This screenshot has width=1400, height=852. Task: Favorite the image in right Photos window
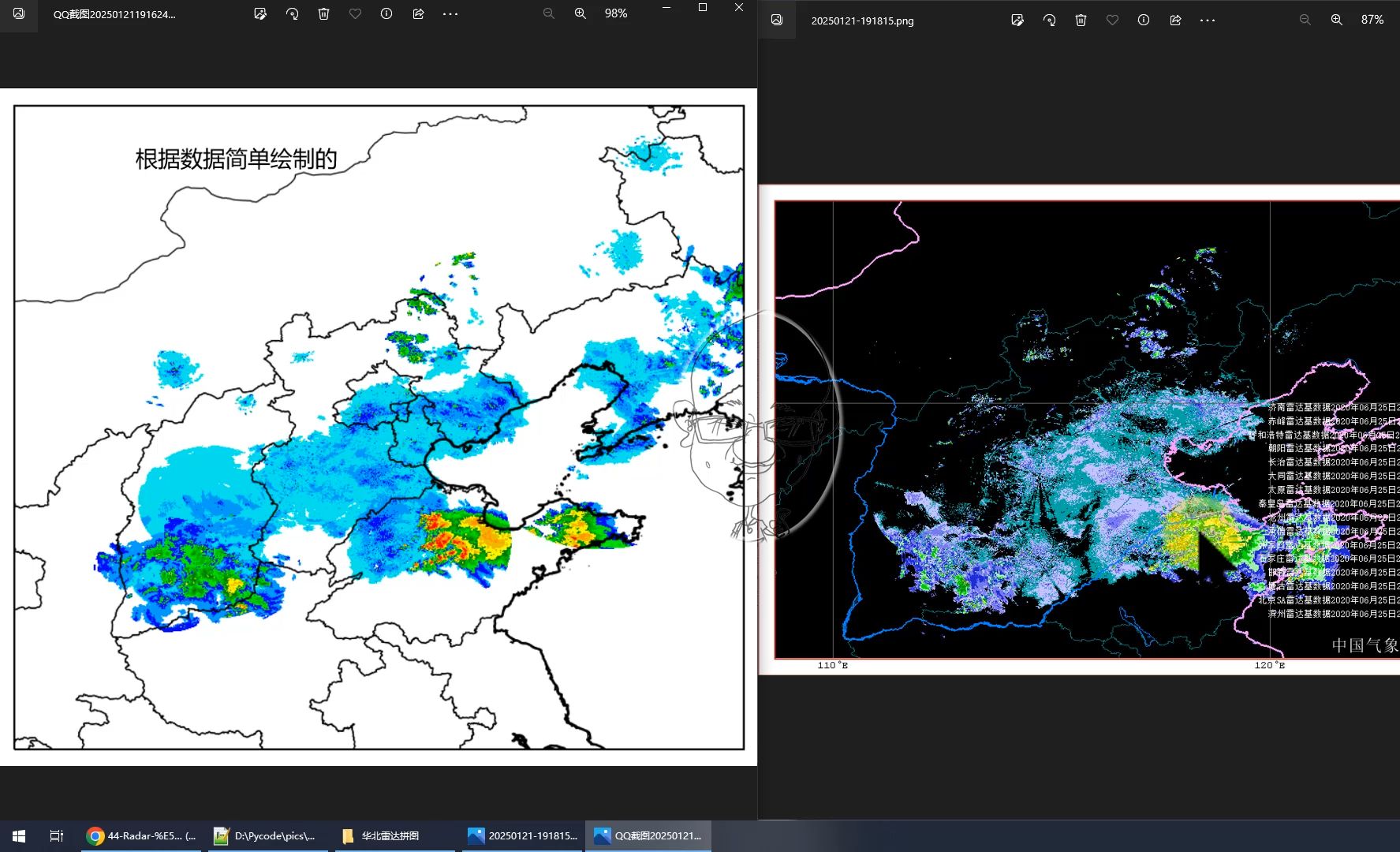click(x=1112, y=20)
